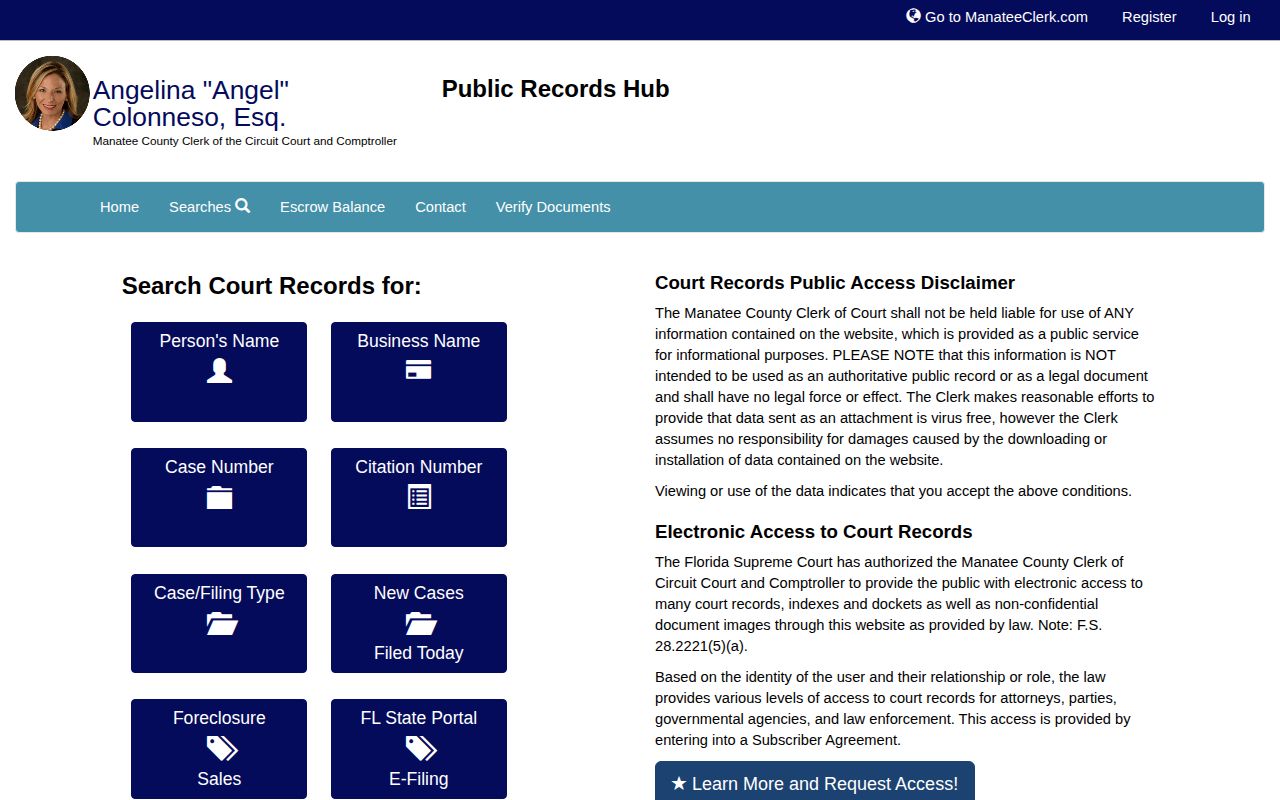Click the clerk's portrait photo
The width and height of the screenshot is (1280, 800).
click(52, 93)
